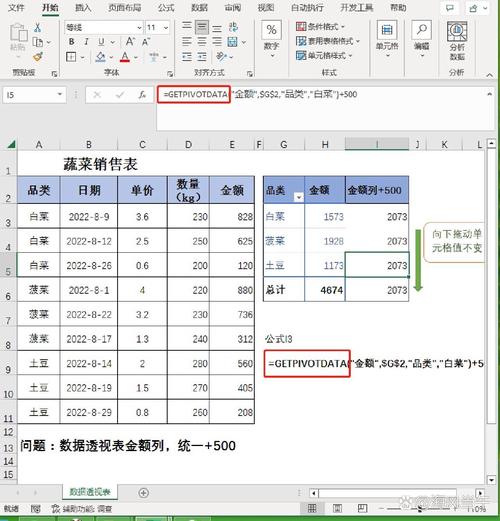Click the red font color swatch

click(125, 57)
